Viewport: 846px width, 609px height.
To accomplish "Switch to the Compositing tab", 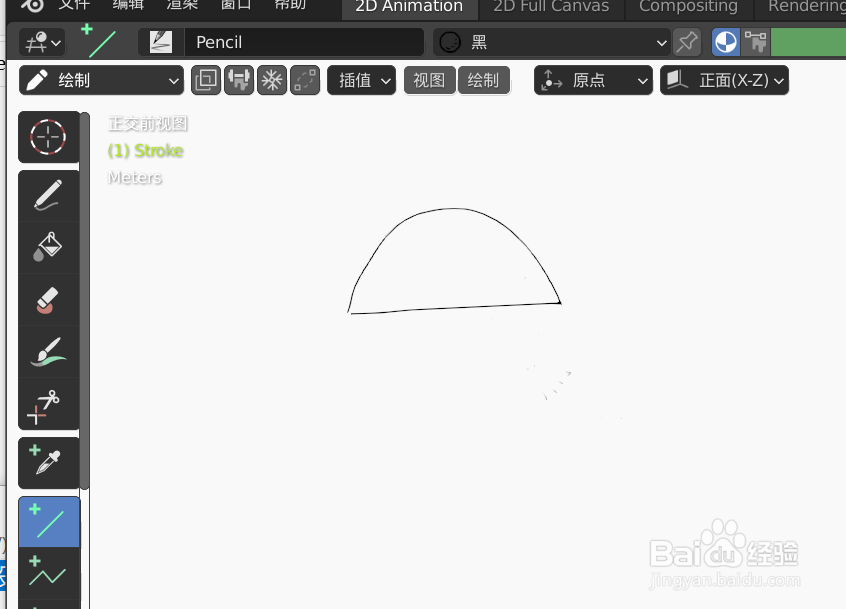I will coord(688,7).
